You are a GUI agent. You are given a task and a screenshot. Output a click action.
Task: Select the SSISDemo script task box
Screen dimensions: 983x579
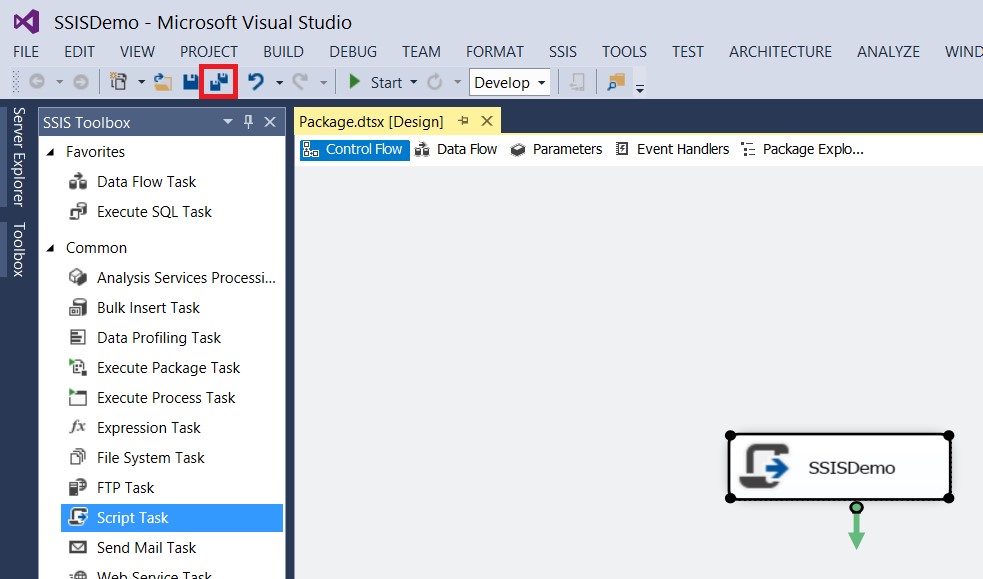(839, 467)
